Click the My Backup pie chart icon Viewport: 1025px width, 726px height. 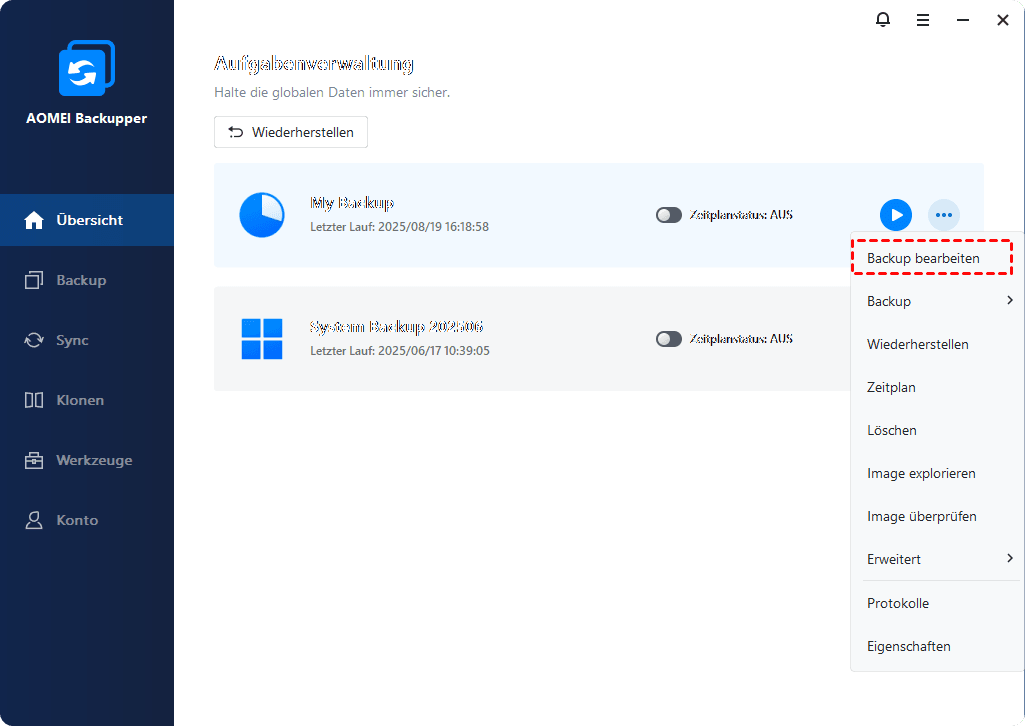262,215
